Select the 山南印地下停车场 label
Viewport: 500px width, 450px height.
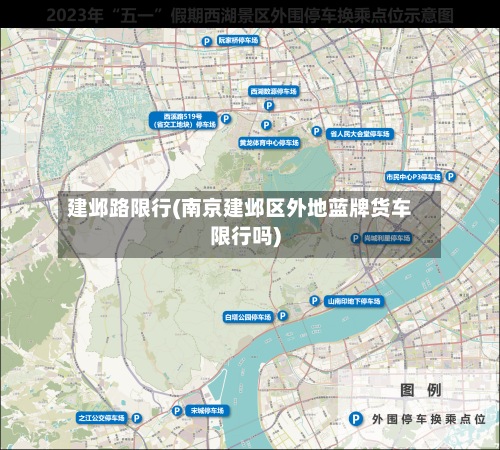pos(354,301)
